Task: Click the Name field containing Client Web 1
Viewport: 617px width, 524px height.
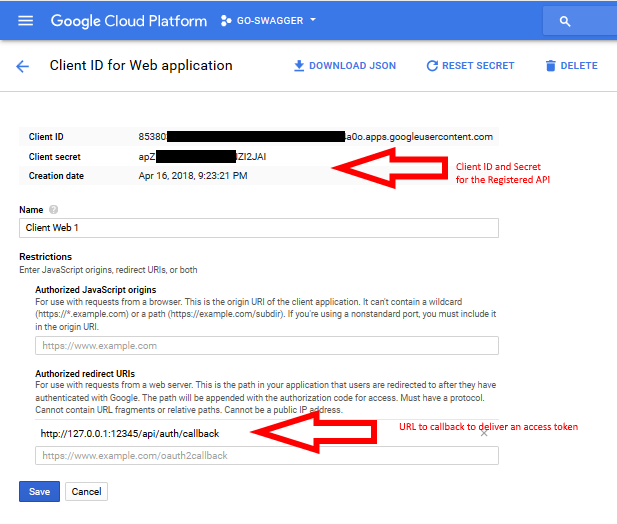Action: pos(259,228)
